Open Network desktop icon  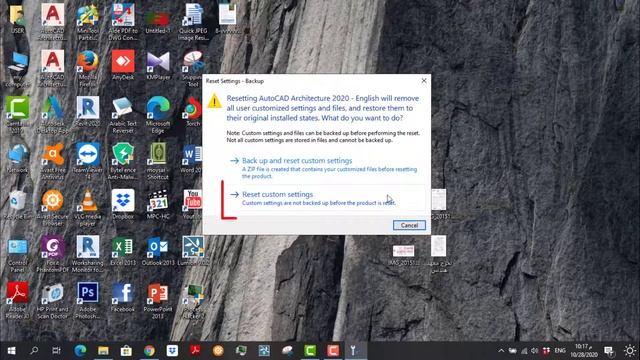tap(17, 158)
